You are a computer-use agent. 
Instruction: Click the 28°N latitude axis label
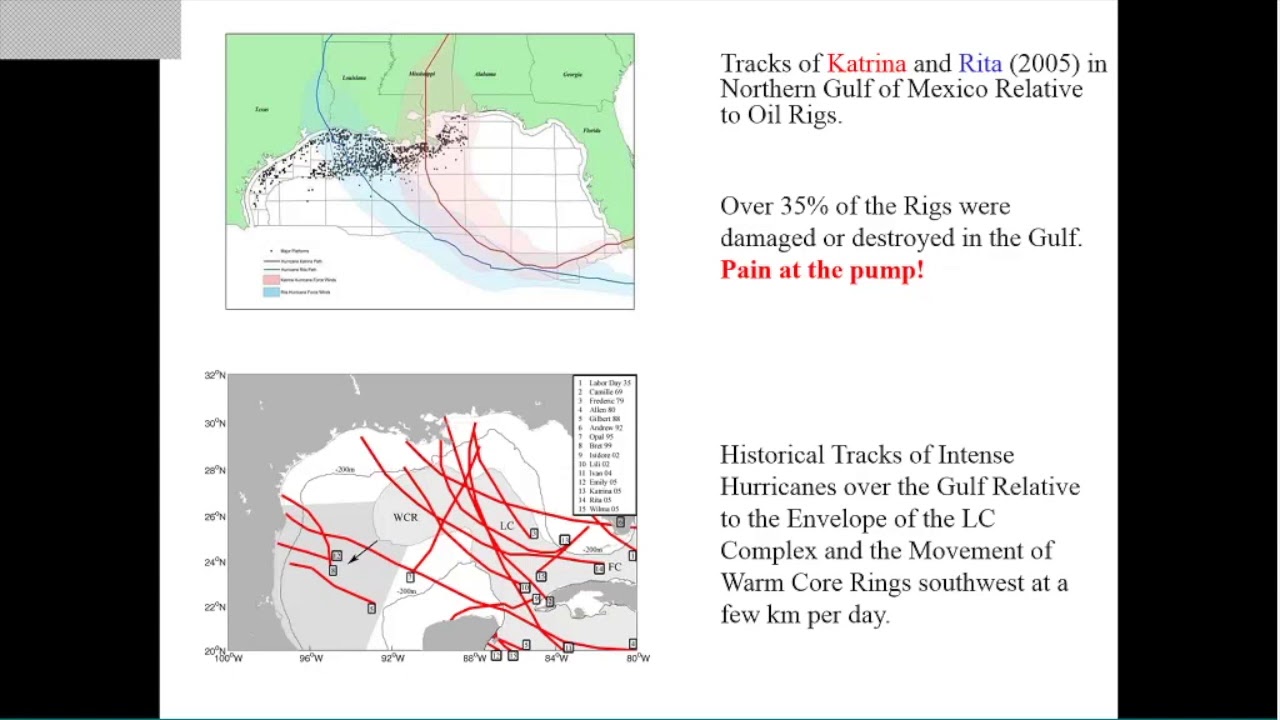point(215,470)
